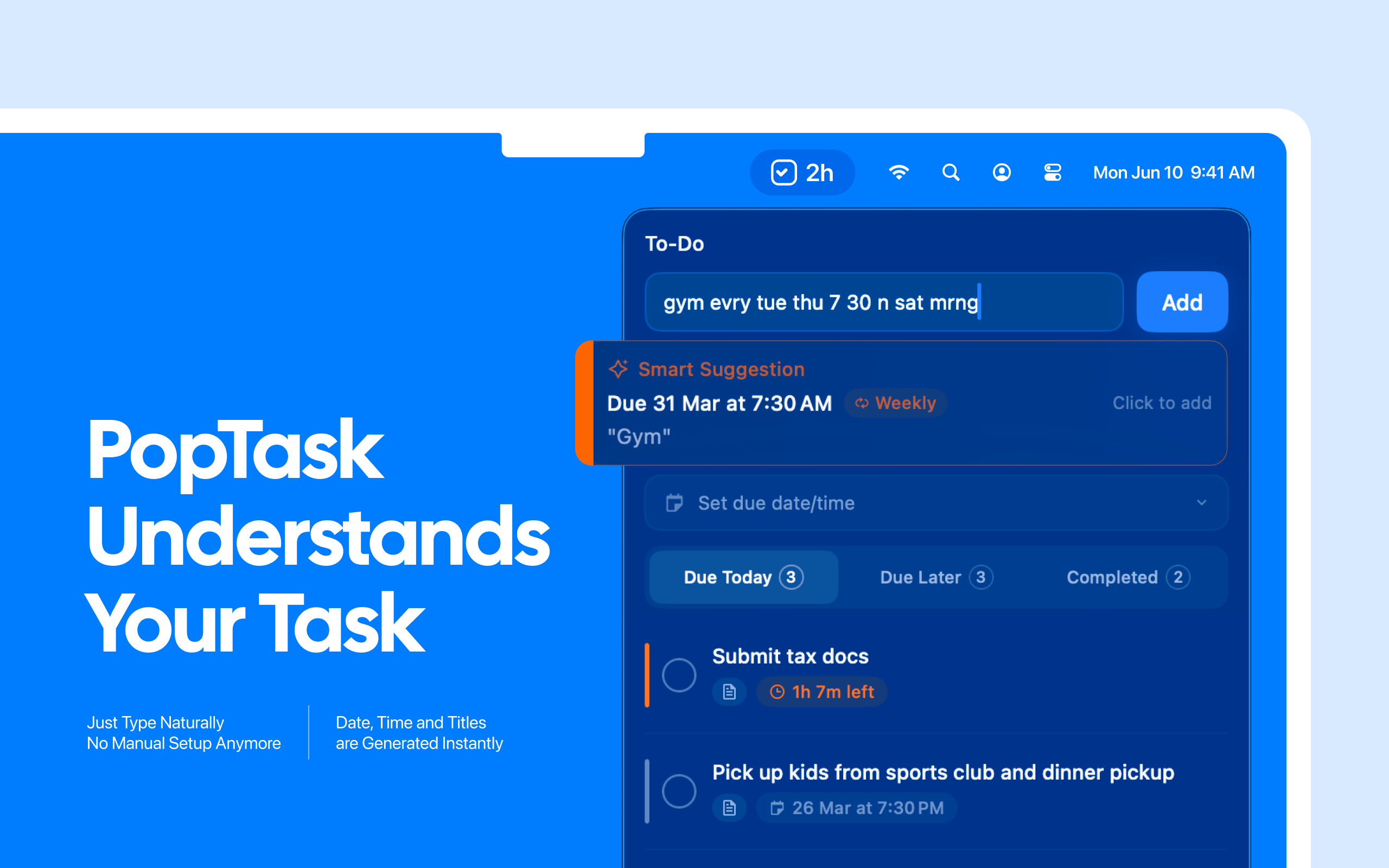Open the PopTask 2h menu bar icon
This screenshot has height=868, width=1389.
pyautogui.click(x=802, y=171)
